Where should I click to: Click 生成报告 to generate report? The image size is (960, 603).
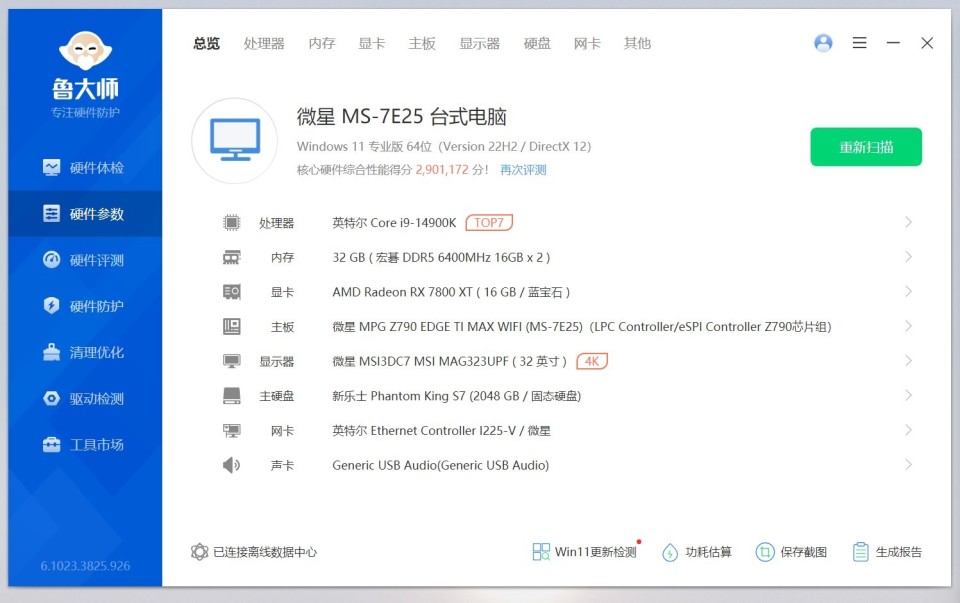(887, 552)
